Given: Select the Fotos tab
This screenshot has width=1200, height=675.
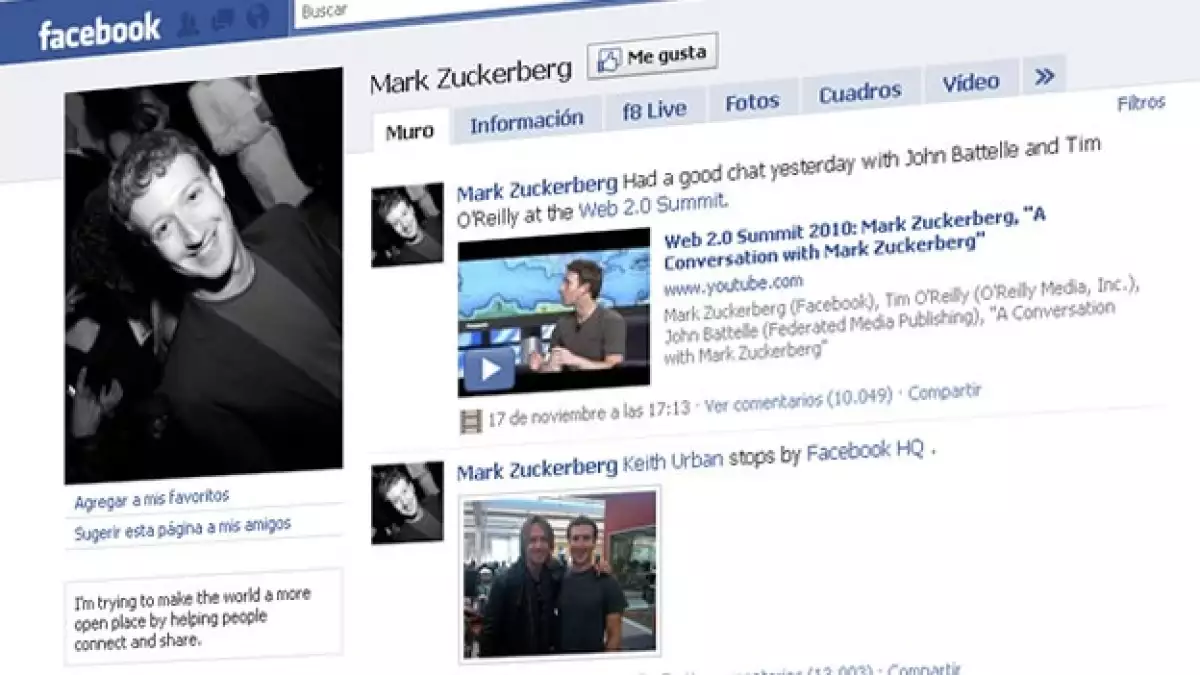Looking at the screenshot, I should click(752, 103).
